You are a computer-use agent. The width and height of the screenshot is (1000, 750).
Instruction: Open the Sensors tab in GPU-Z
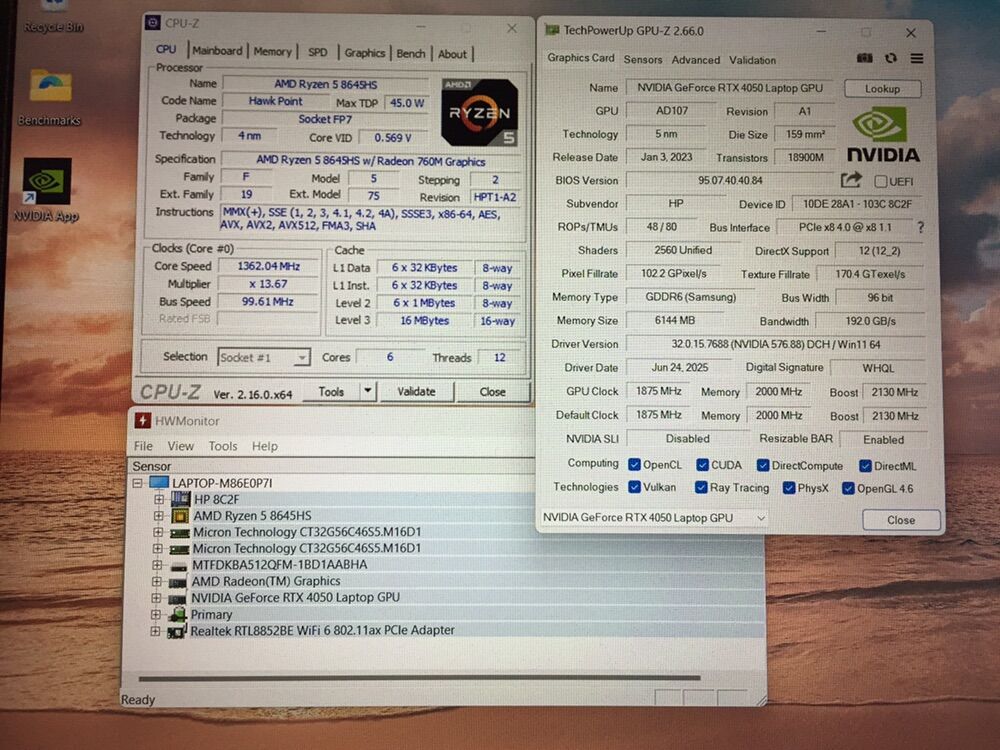click(642, 60)
